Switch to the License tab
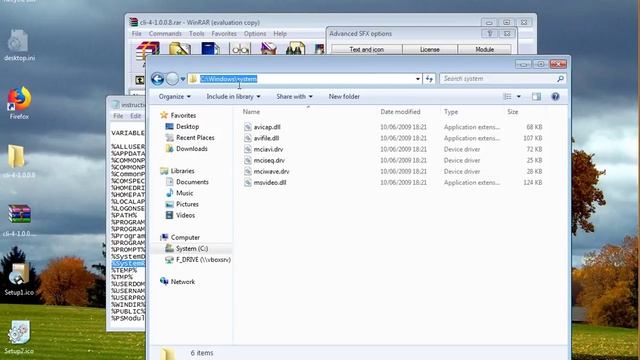This screenshot has width=640, height=360. tap(430, 49)
